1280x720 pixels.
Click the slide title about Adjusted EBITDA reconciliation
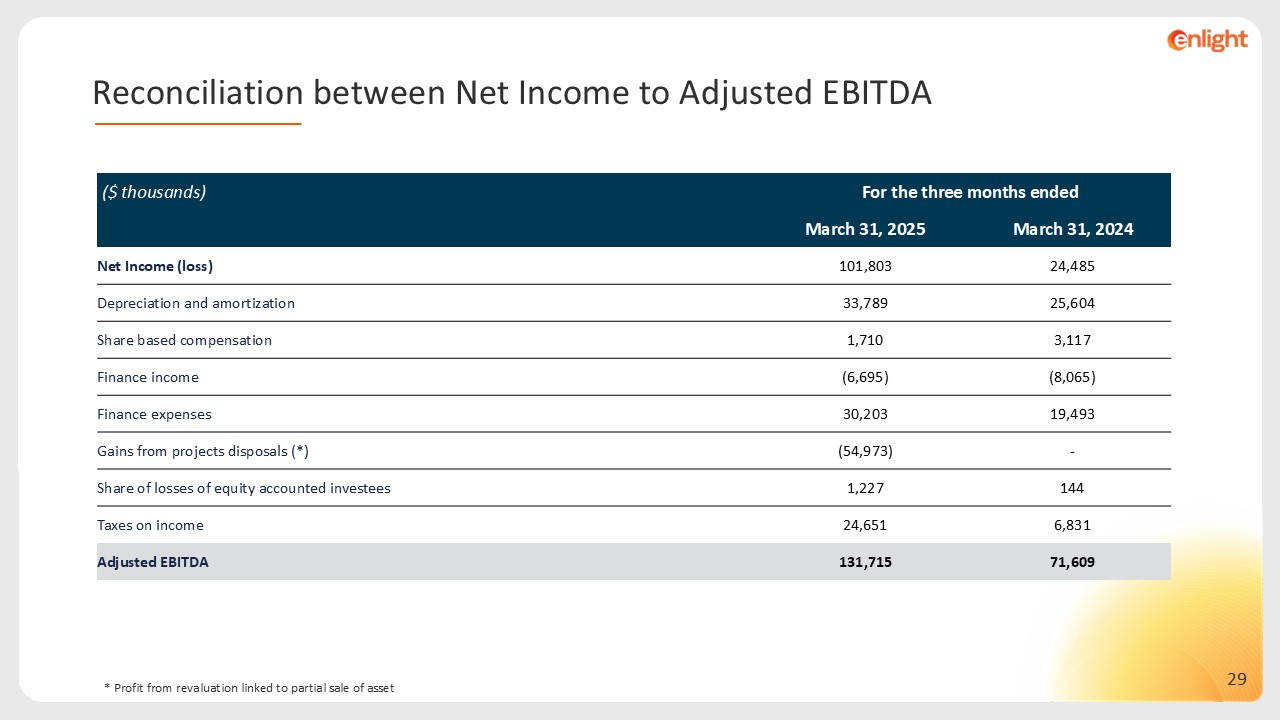[x=512, y=93]
